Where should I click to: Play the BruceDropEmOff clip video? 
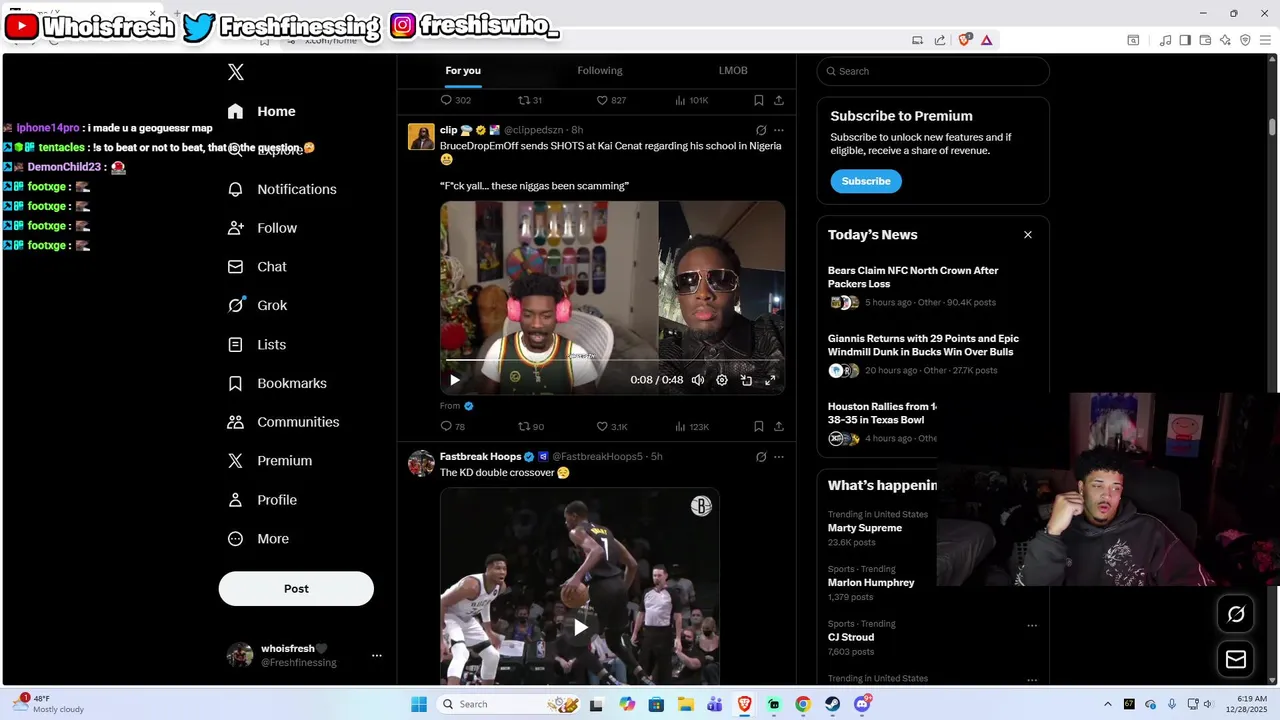click(x=455, y=380)
